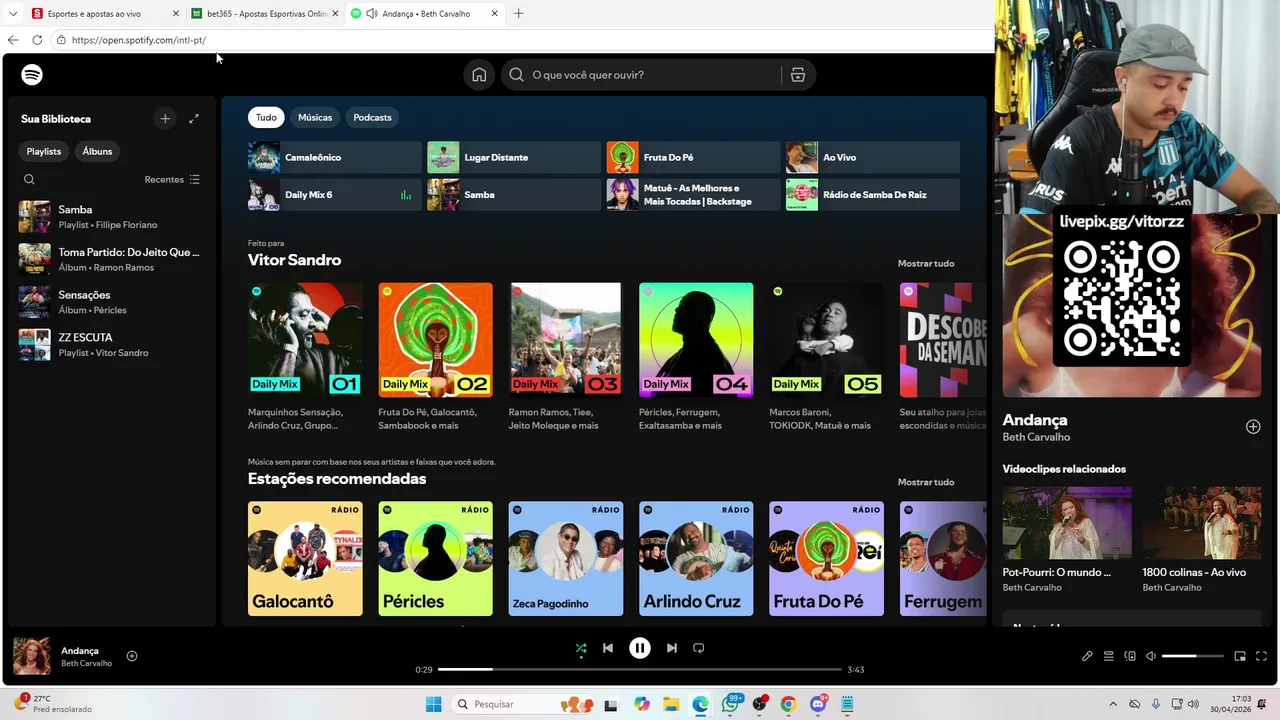This screenshot has width=1280, height=720.
Task: Enter fullscreen player mode
Action: click(x=1261, y=656)
